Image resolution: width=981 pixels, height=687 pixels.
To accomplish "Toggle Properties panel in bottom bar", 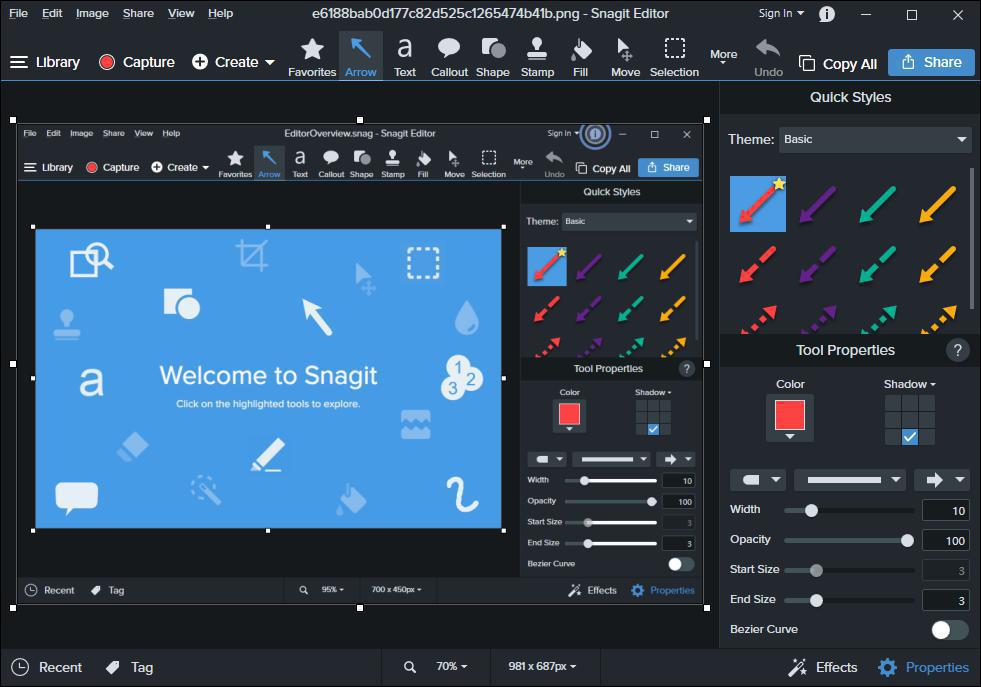I will [923, 667].
